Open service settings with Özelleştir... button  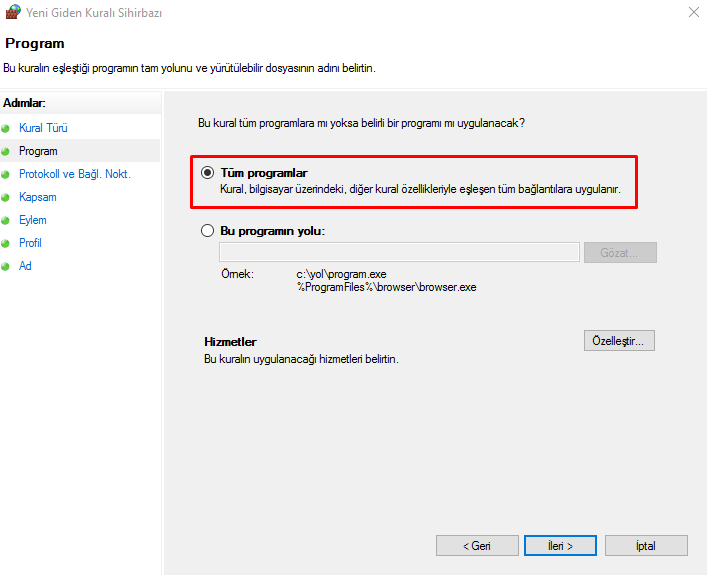click(618, 341)
